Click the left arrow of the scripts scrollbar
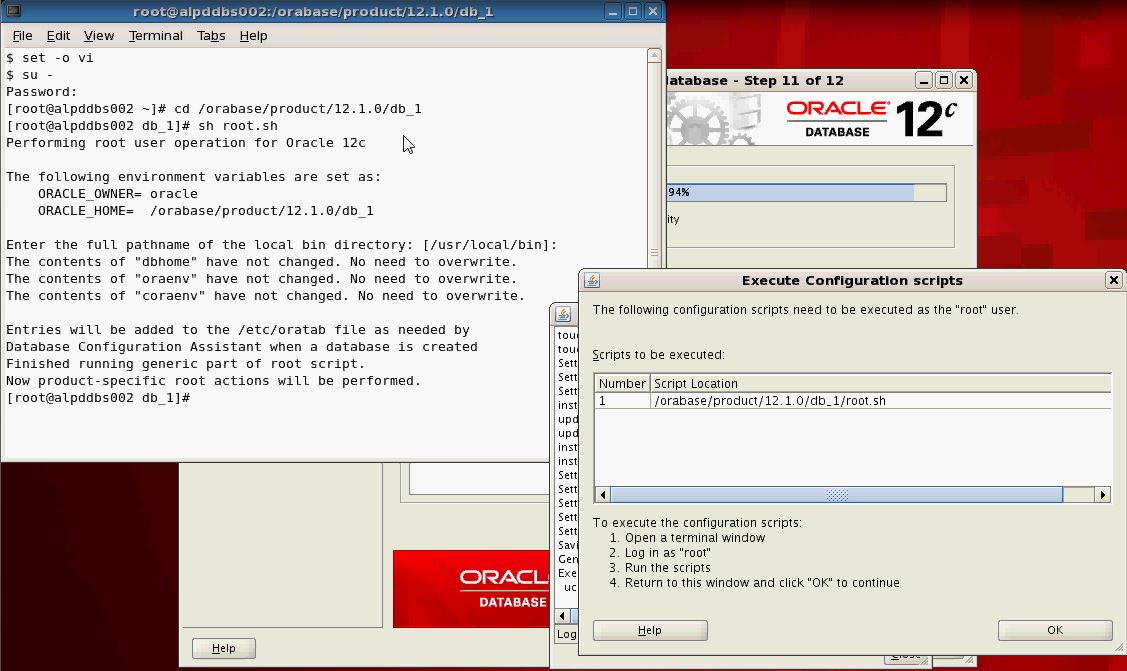The height and width of the screenshot is (671, 1127). coord(602,494)
